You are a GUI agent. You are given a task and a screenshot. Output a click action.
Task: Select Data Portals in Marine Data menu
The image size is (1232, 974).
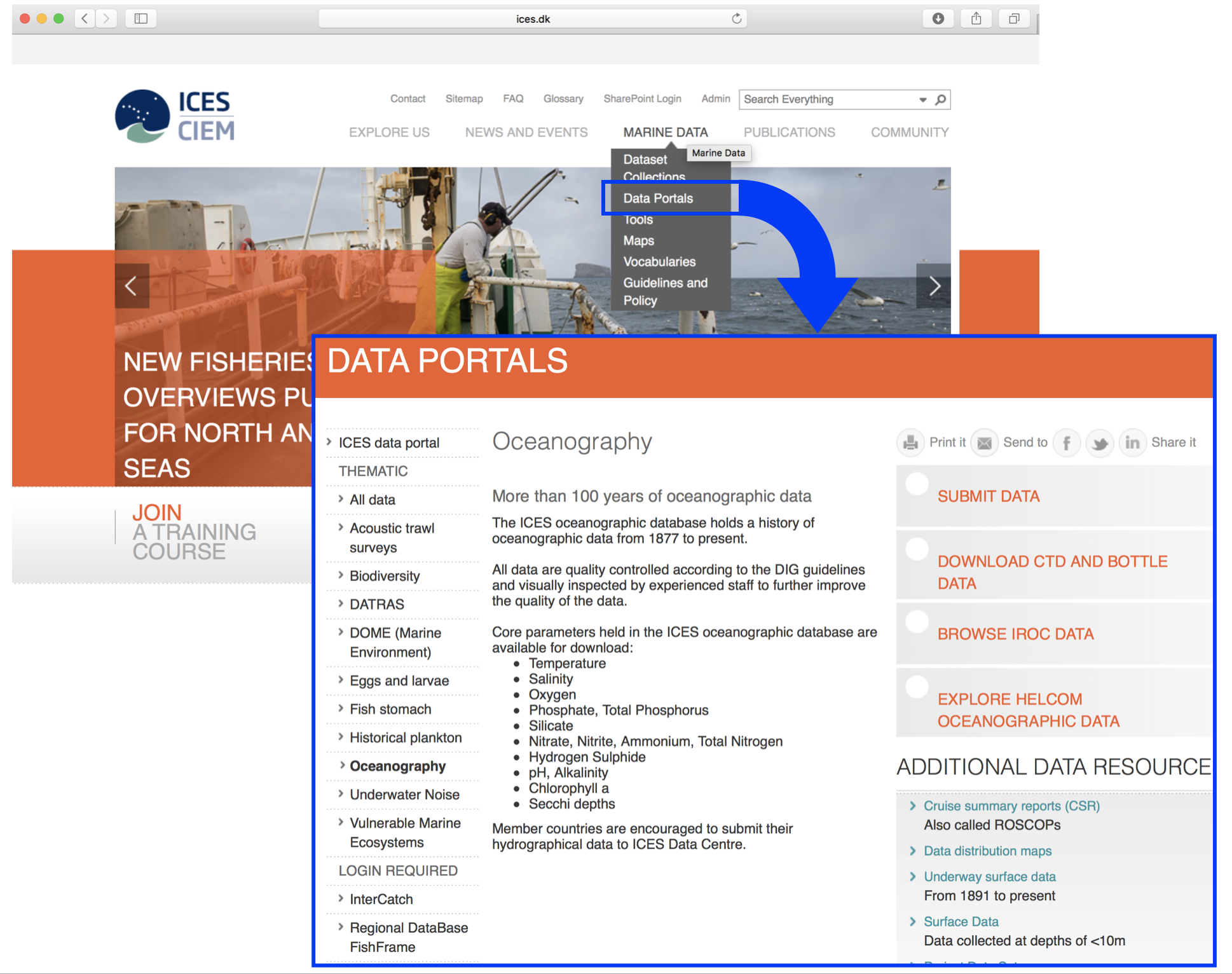click(658, 198)
